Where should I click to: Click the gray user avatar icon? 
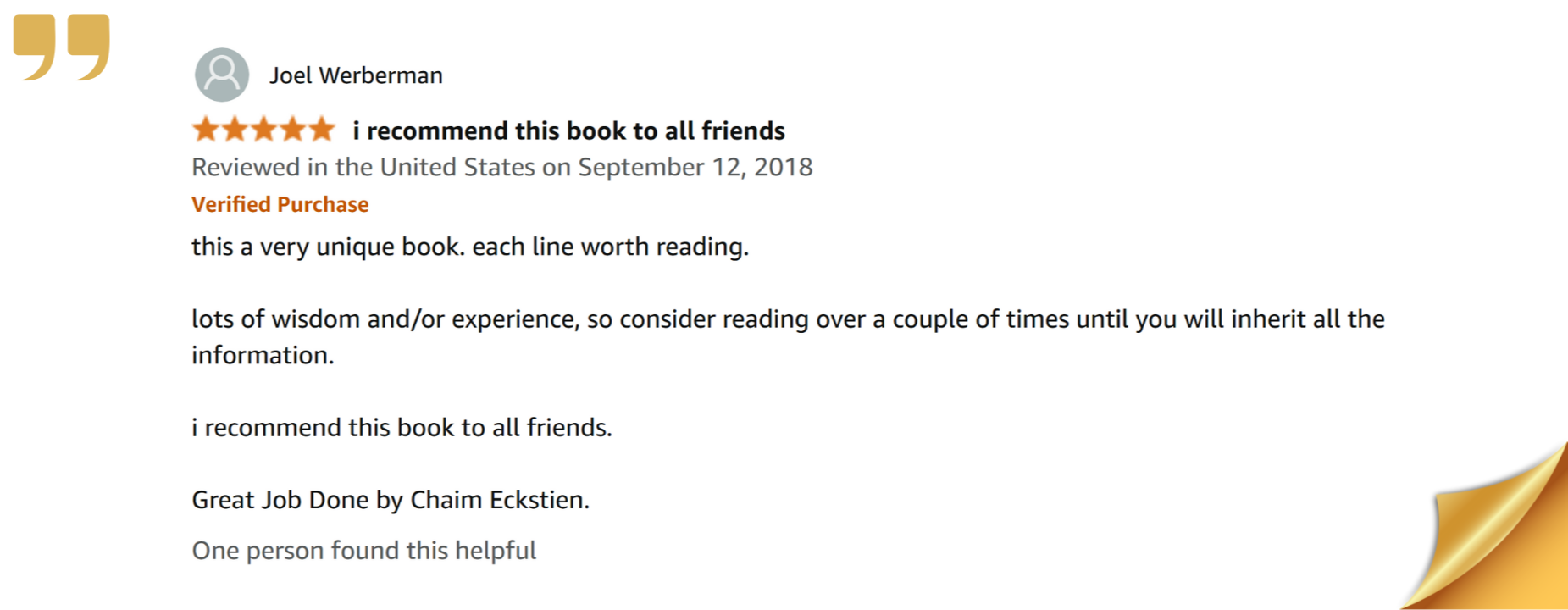(222, 75)
